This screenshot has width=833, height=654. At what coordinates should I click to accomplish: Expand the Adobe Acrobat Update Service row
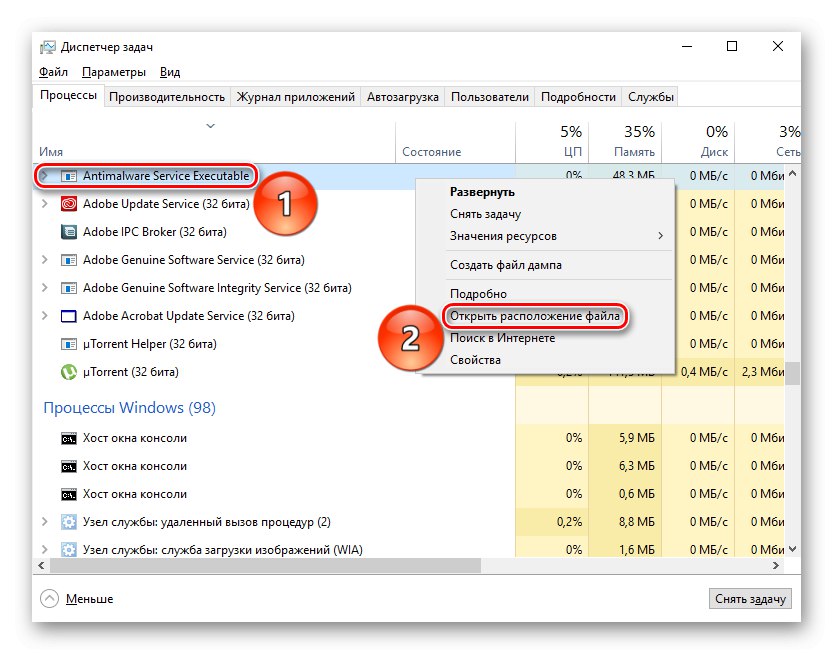point(44,316)
